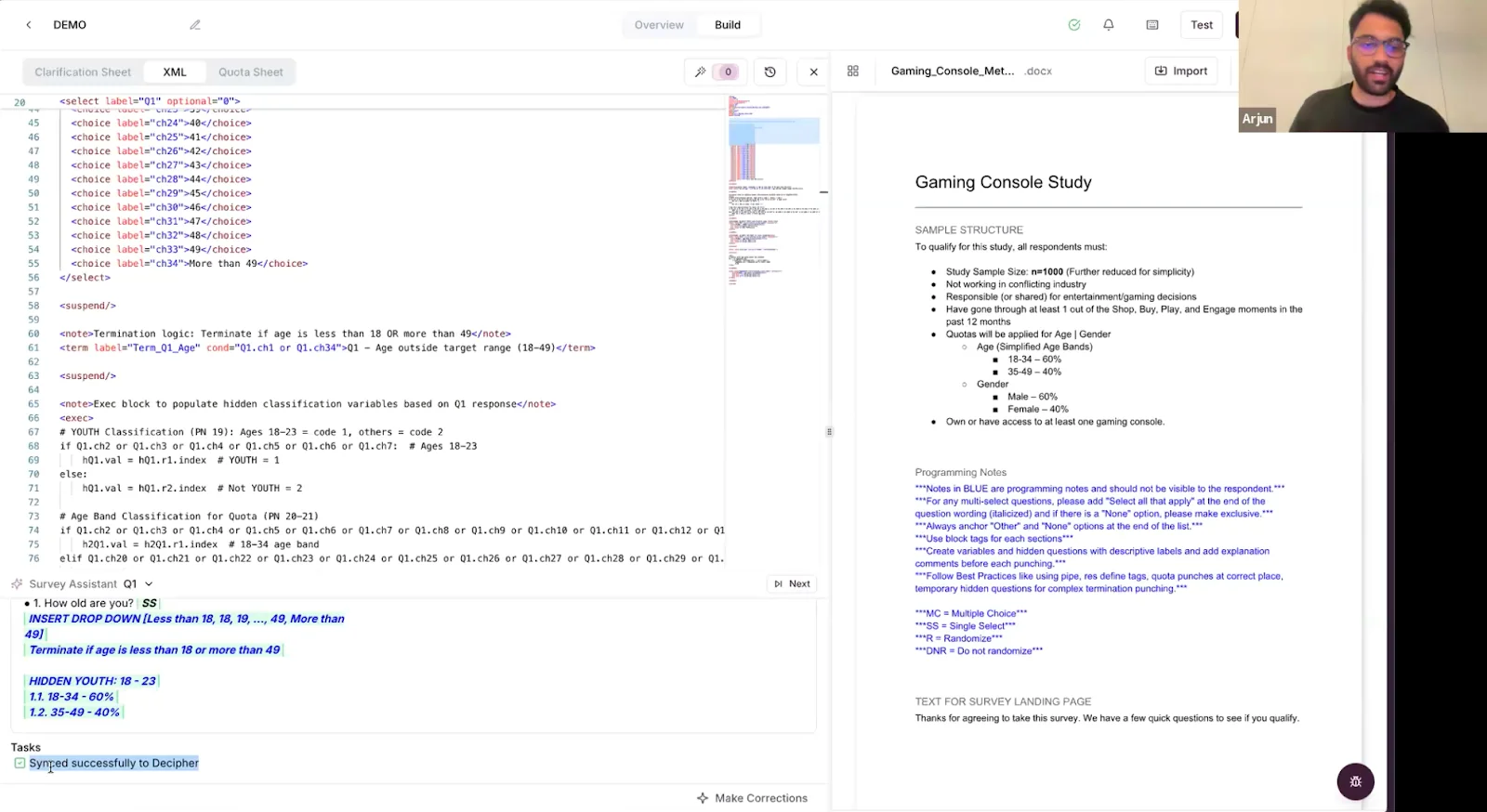Click the grid view icon beside document name

click(853, 71)
